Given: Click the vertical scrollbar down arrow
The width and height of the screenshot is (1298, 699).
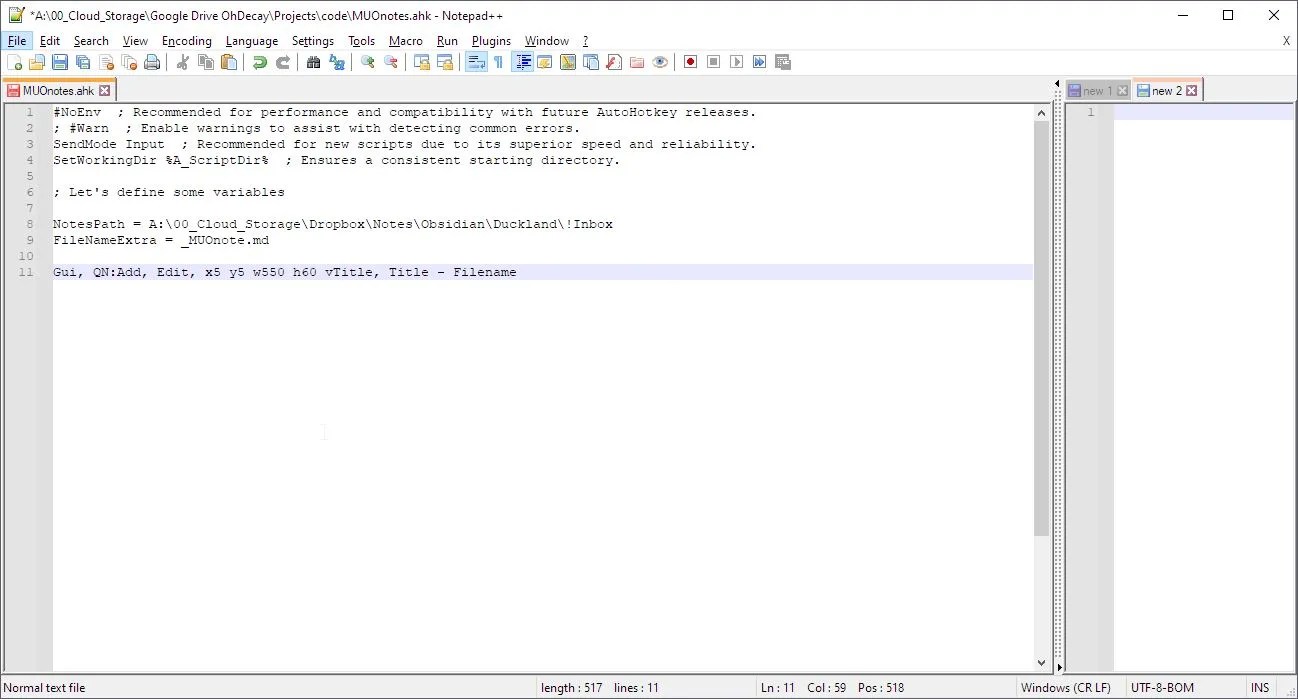Looking at the screenshot, I should coord(1042,661).
